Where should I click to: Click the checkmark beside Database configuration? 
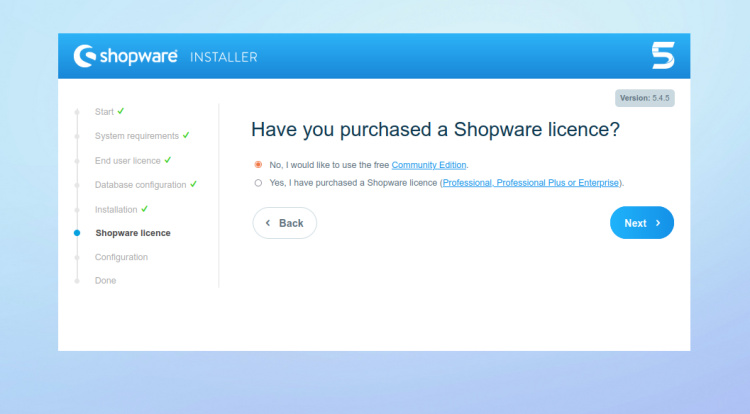tap(193, 184)
